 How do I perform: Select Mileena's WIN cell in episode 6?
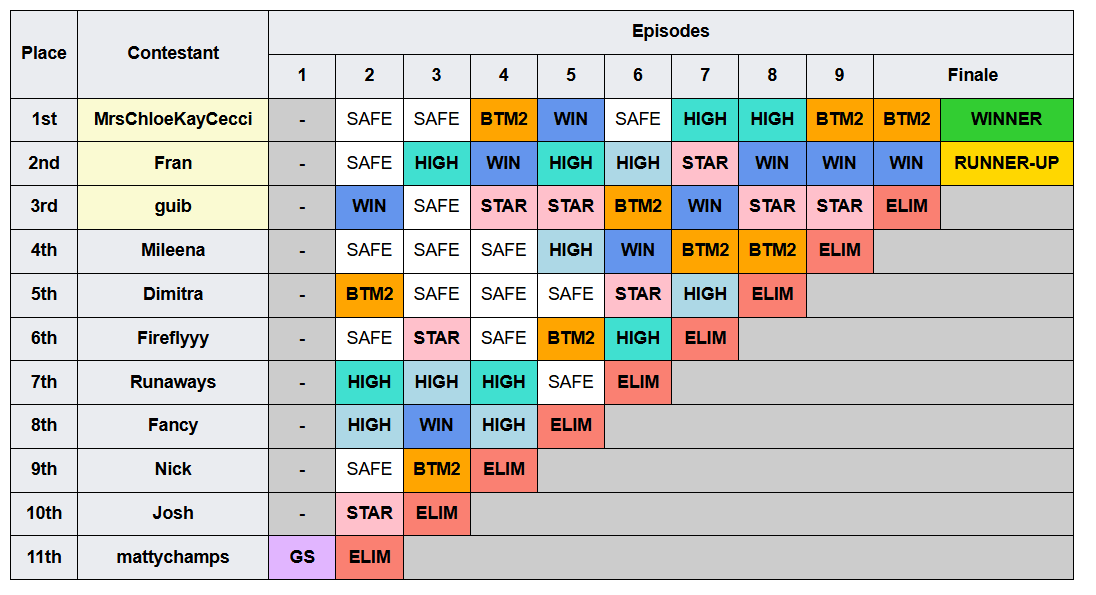(x=637, y=251)
